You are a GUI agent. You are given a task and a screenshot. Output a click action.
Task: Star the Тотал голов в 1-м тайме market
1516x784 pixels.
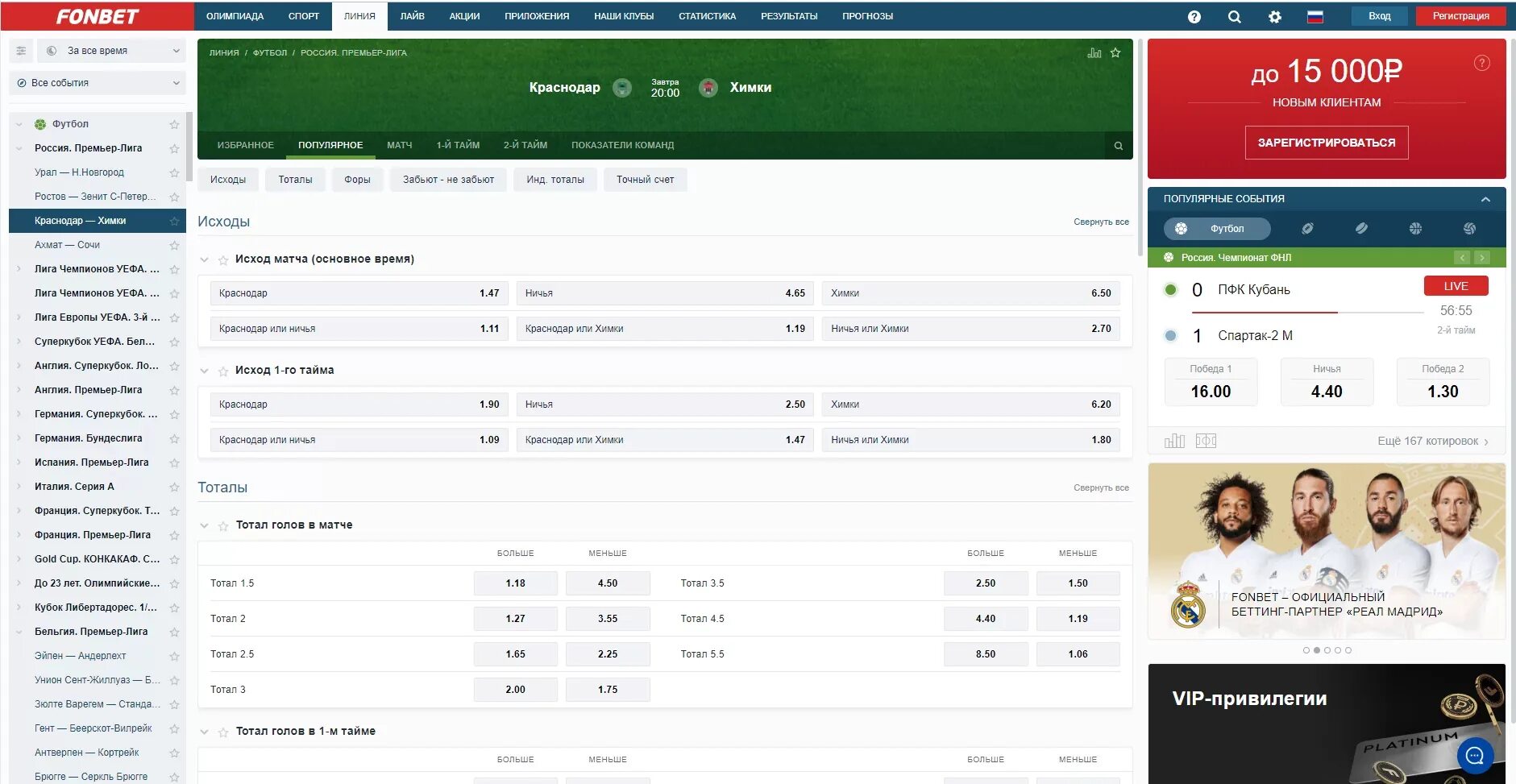pos(223,732)
